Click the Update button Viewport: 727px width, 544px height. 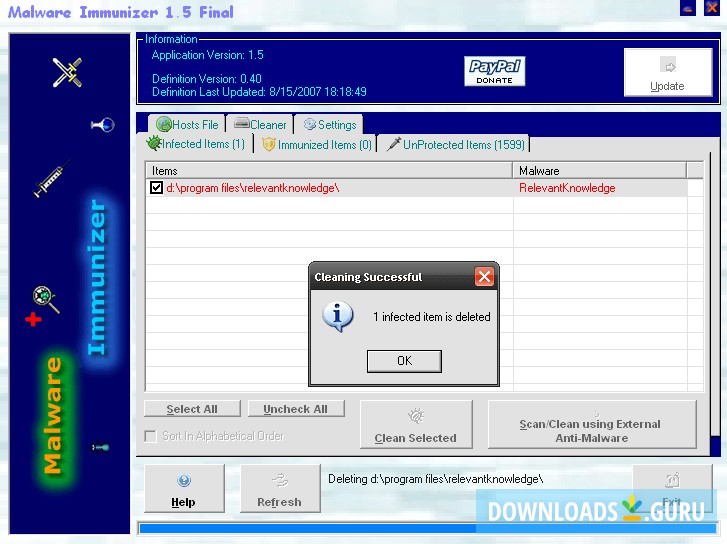pos(668,72)
